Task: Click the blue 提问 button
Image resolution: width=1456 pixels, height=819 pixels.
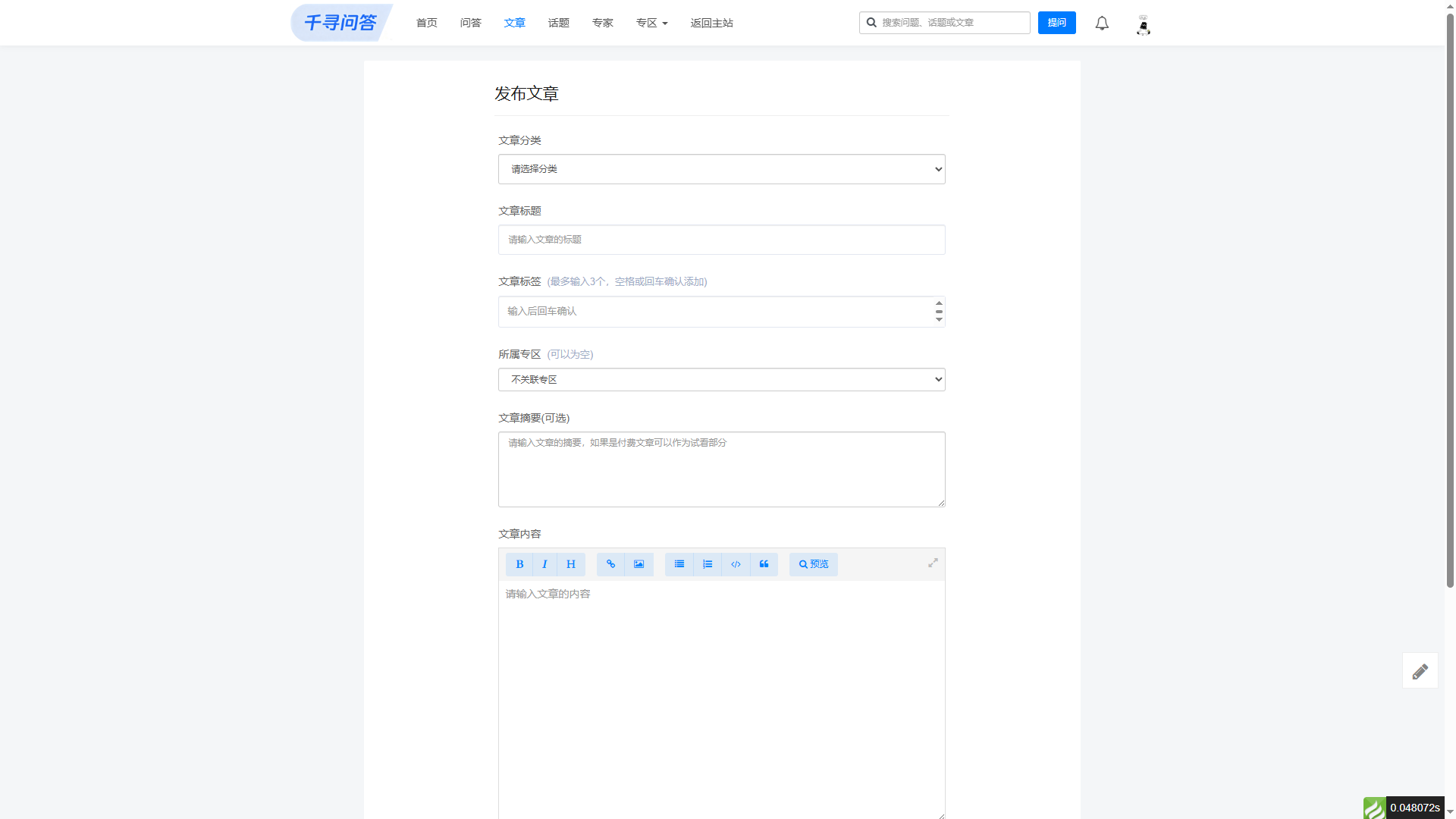Action: coord(1057,23)
